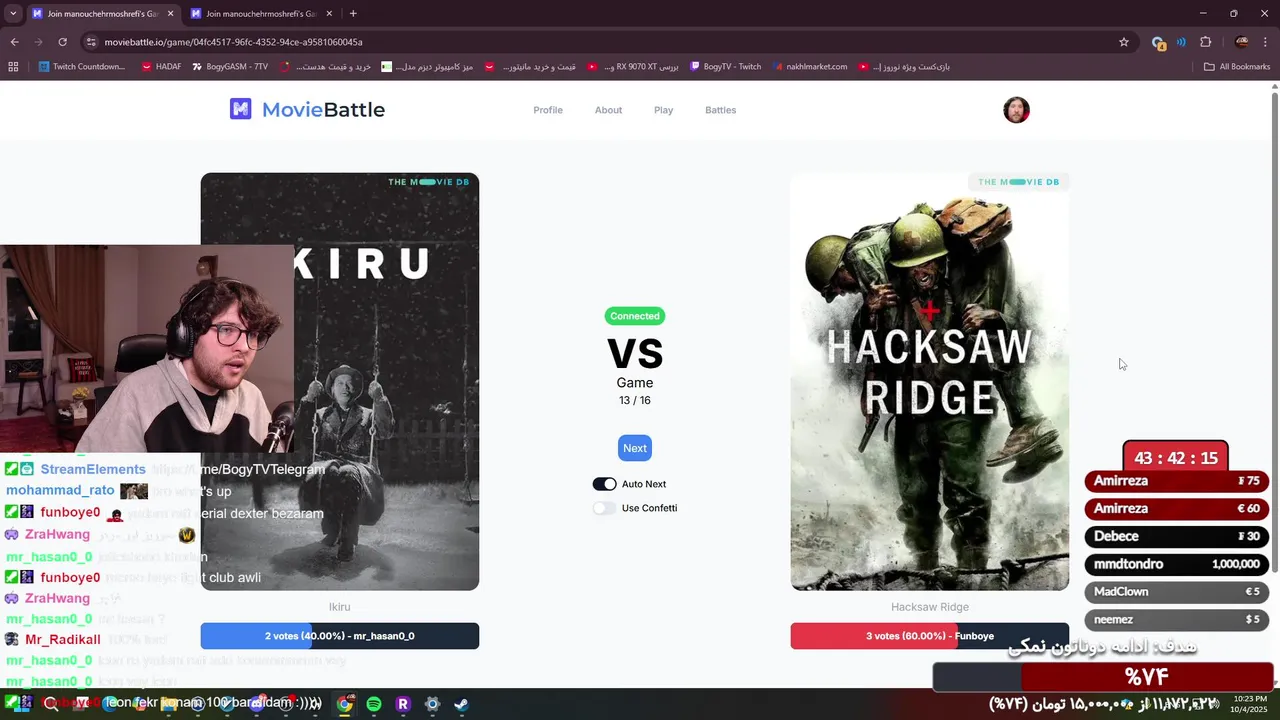Click the Windows search icon in the taskbar
Screen dimensions: 1280x720
51,704
